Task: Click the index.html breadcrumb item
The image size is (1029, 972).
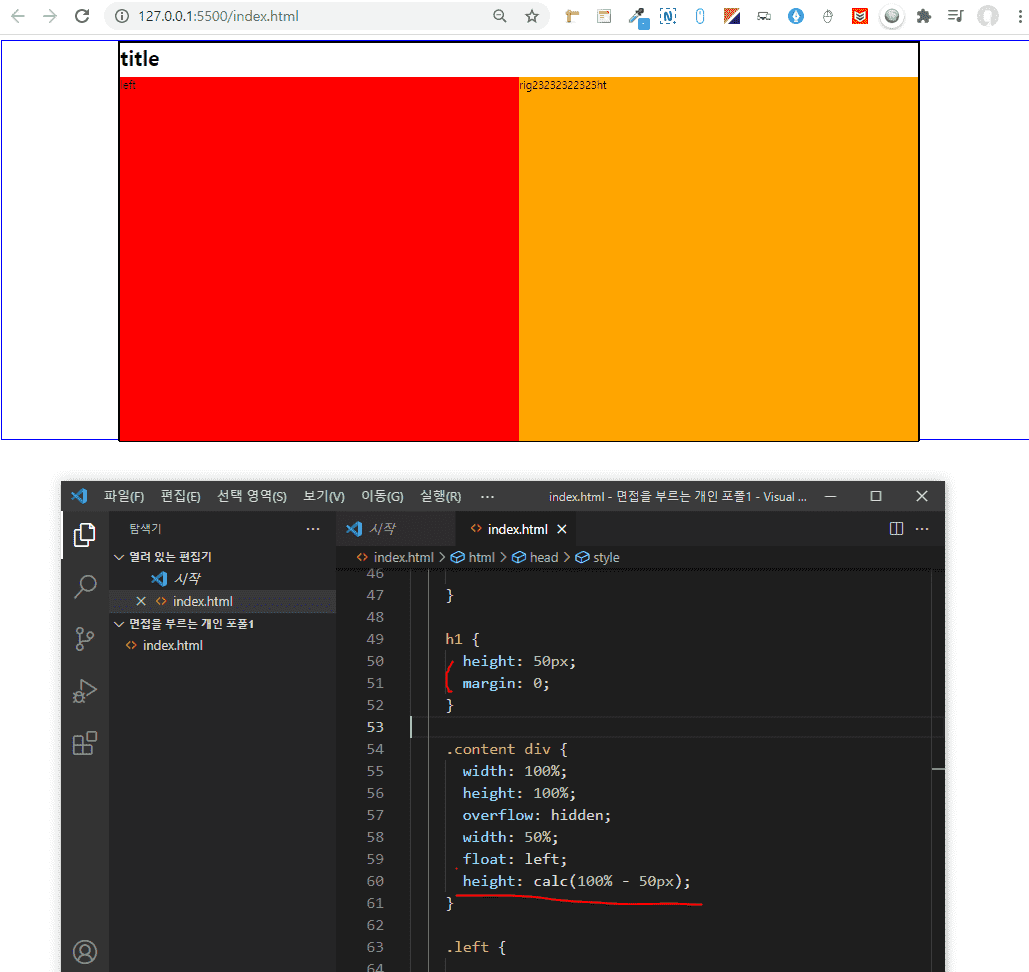Action: (395, 557)
